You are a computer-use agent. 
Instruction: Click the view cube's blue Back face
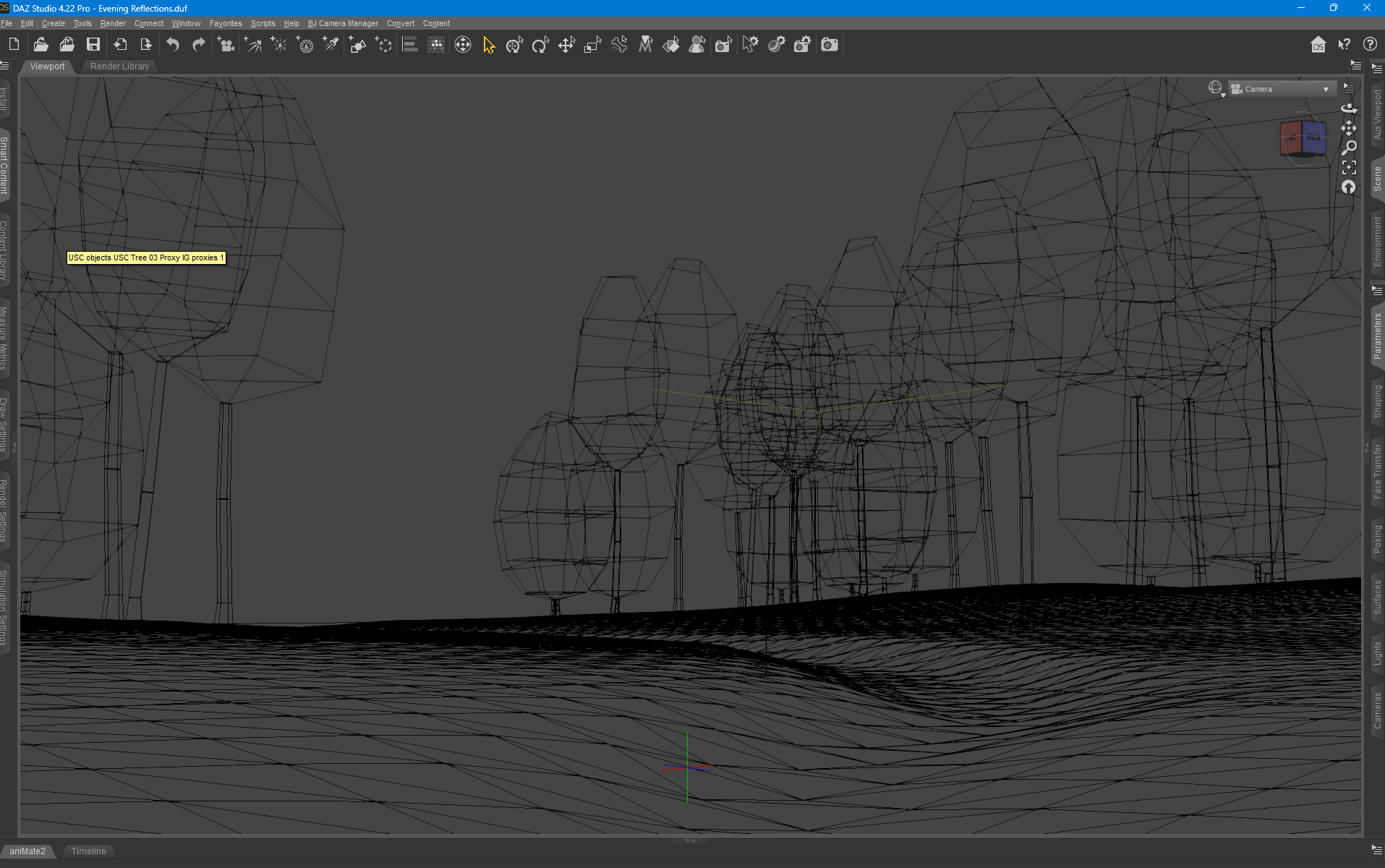click(x=1315, y=137)
